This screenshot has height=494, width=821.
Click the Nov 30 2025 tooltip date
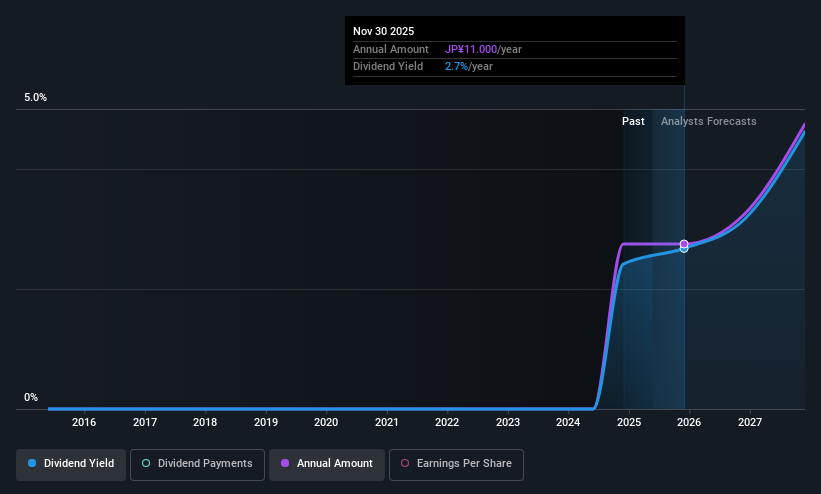pos(383,31)
